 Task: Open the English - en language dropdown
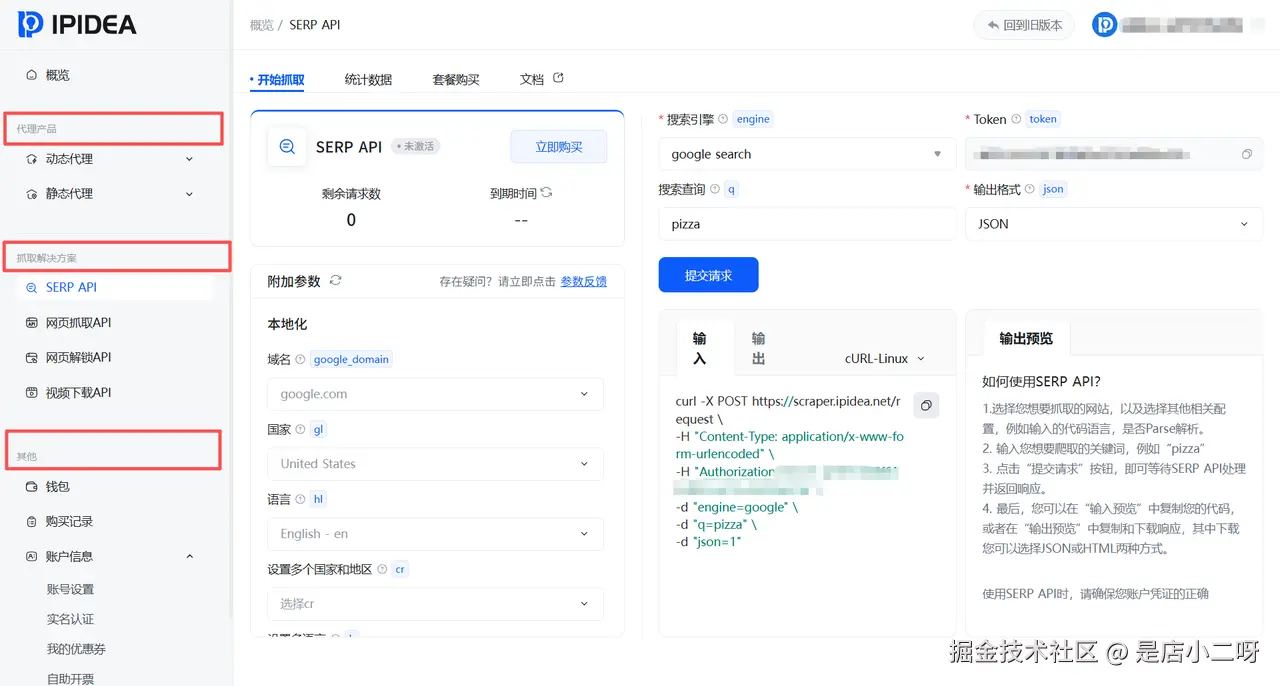[x=435, y=534]
